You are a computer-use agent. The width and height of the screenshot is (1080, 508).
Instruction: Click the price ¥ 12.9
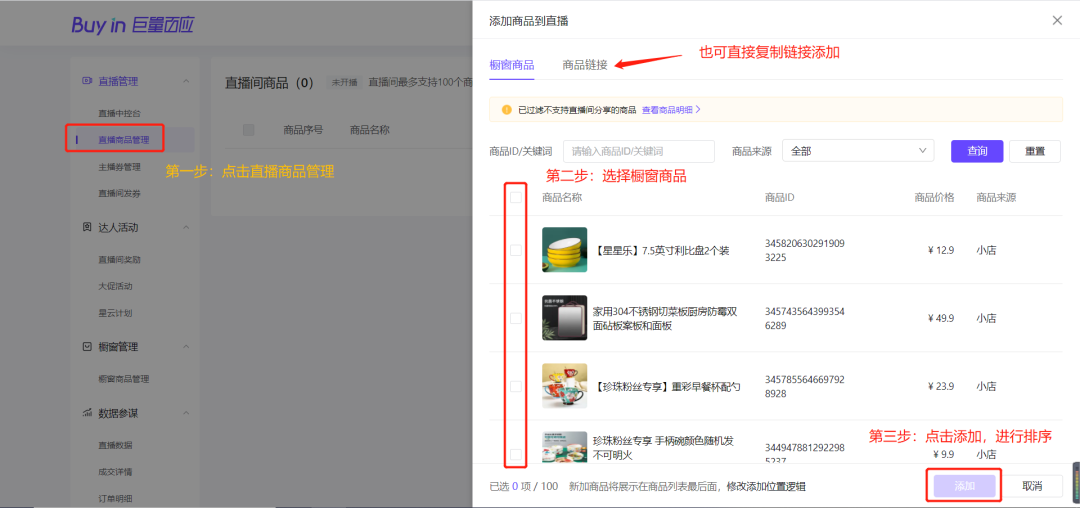[941, 251]
